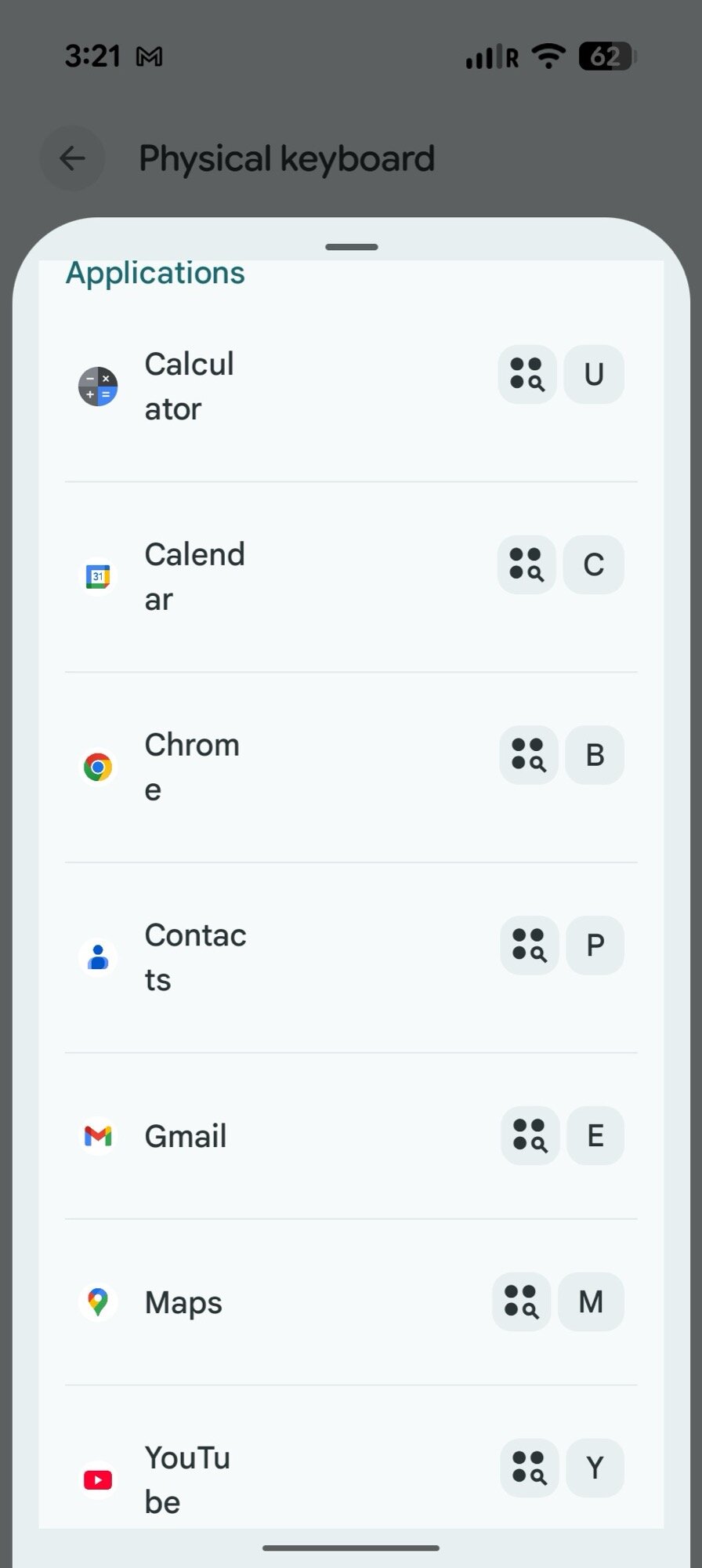Click the C shortcut key for Calendar

[x=593, y=564]
